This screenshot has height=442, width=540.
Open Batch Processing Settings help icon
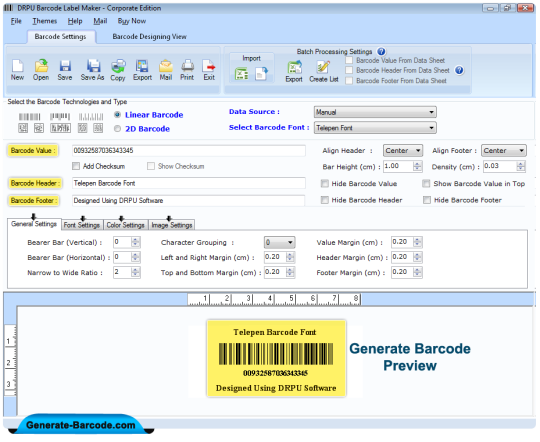pos(381,51)
